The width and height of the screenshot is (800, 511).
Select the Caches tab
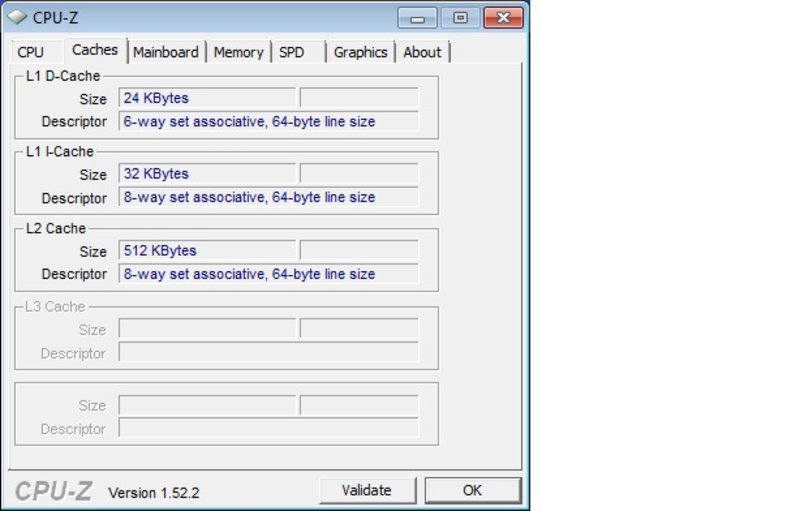click(x=95, y=50)
